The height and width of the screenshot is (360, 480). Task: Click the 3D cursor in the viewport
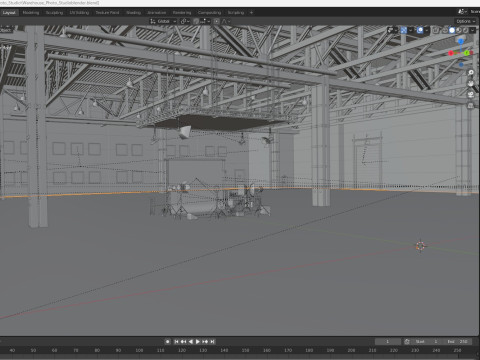pyautogui.click(x=420, y=246)
